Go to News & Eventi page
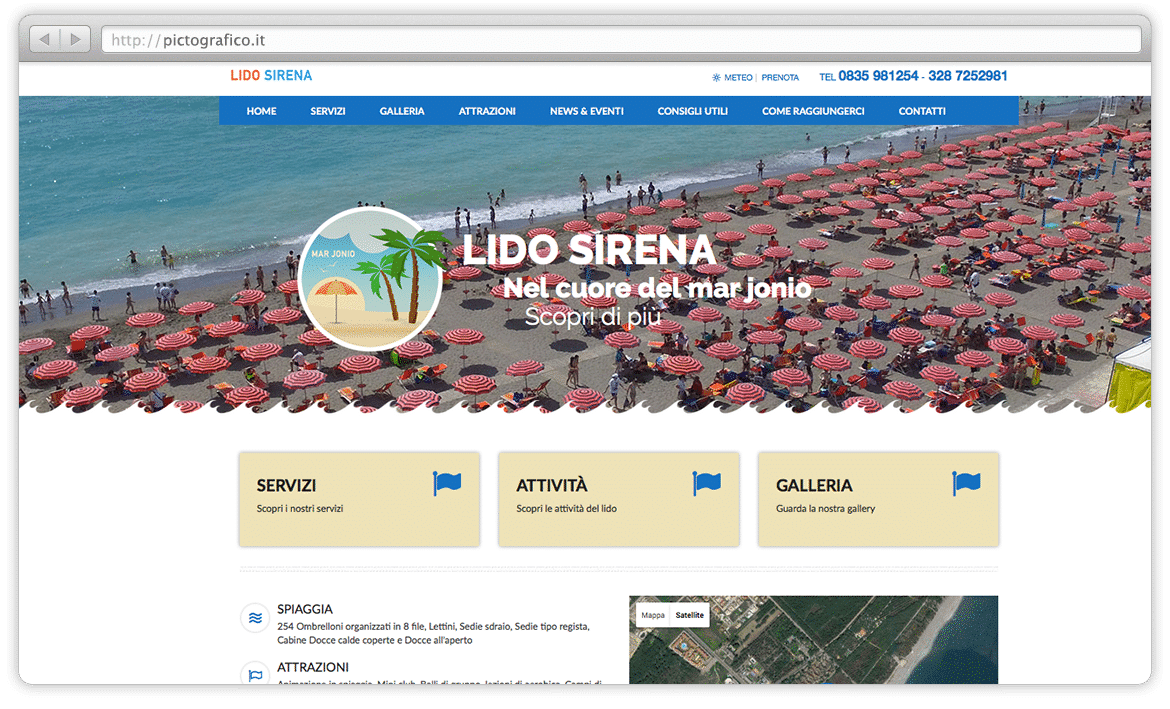1170x709 pixels. [586, 111]
